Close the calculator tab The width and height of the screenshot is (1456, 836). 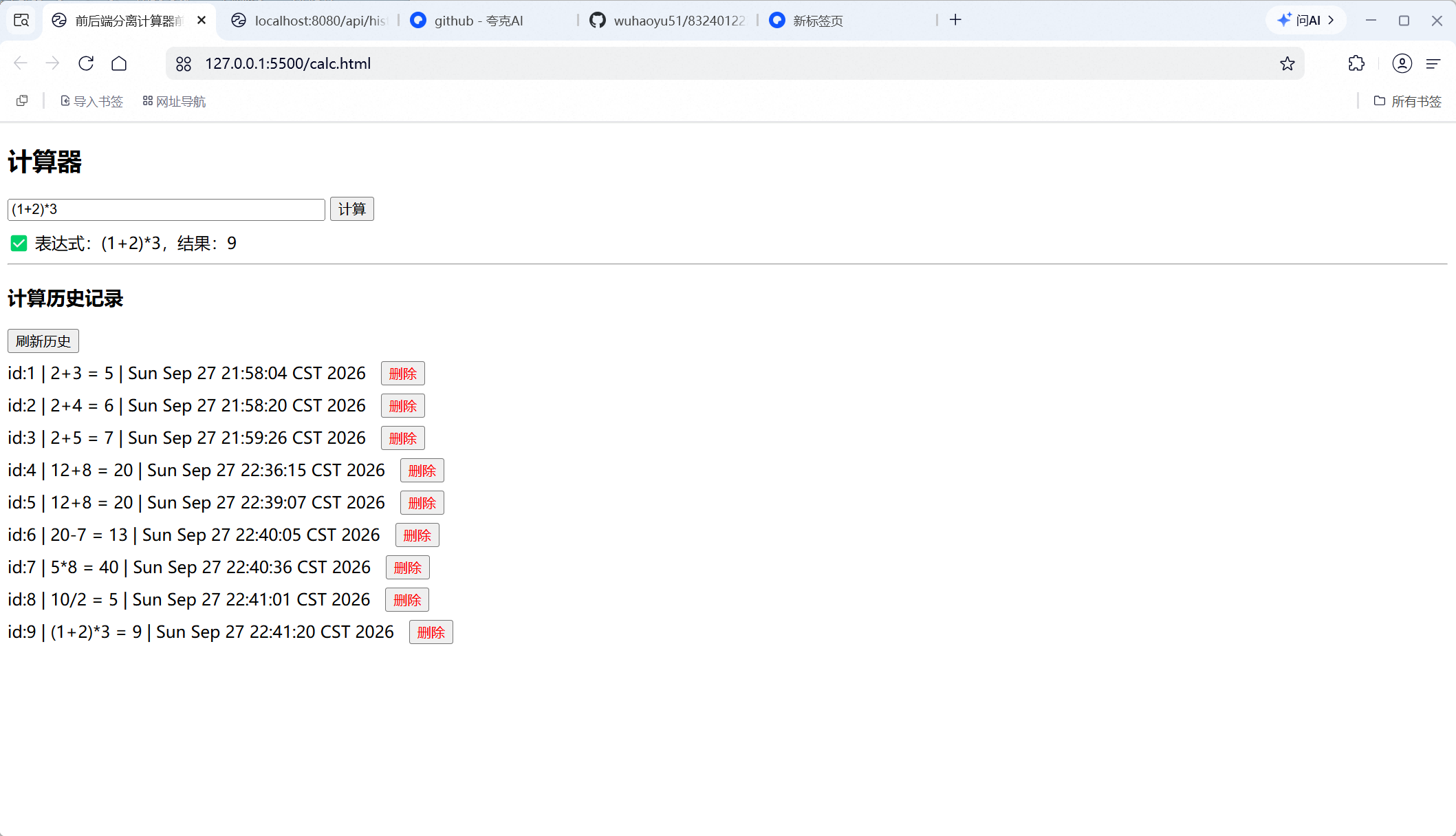[x=202, y=20]
